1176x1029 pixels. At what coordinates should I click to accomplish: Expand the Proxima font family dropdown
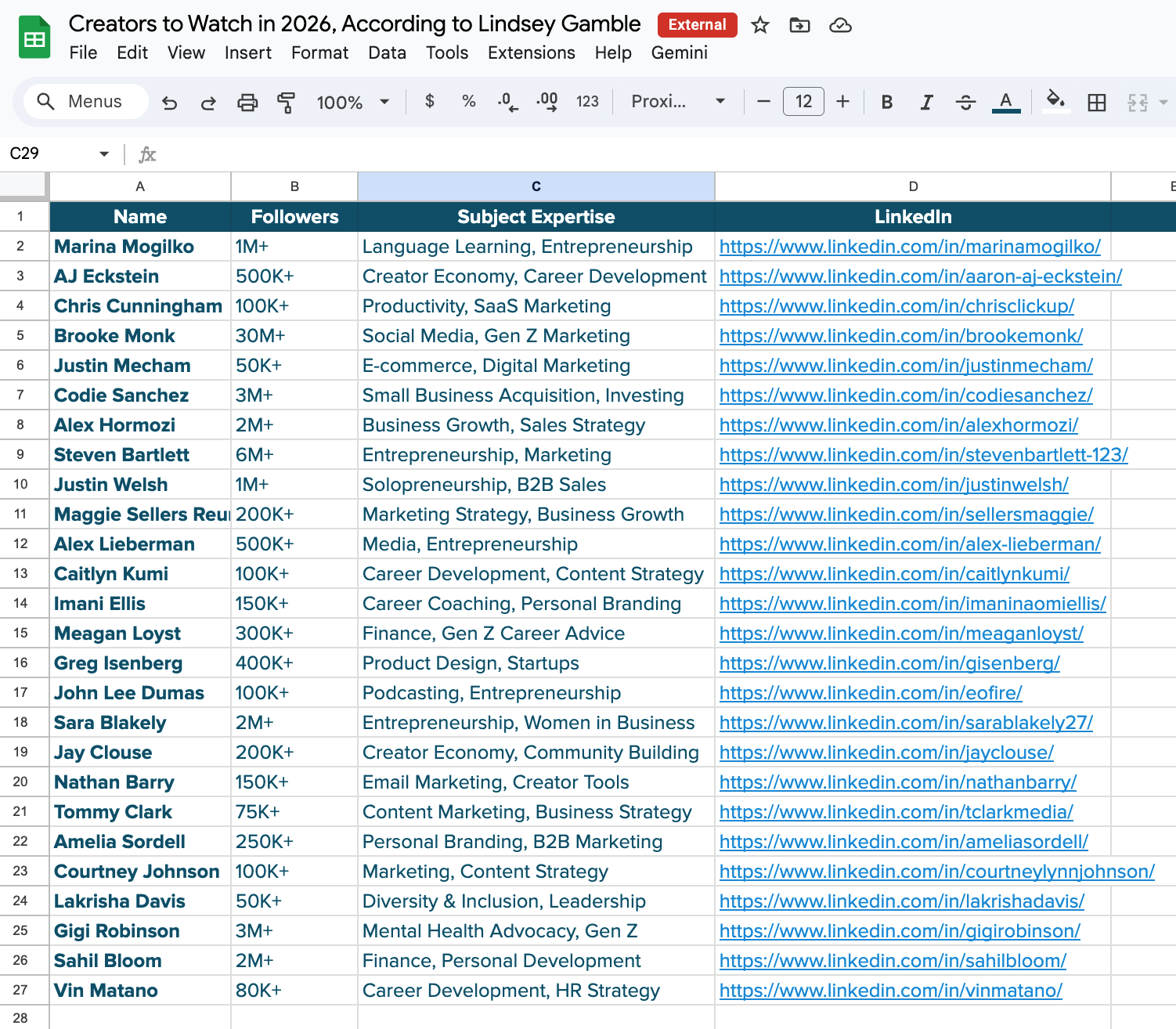(678, 102)
